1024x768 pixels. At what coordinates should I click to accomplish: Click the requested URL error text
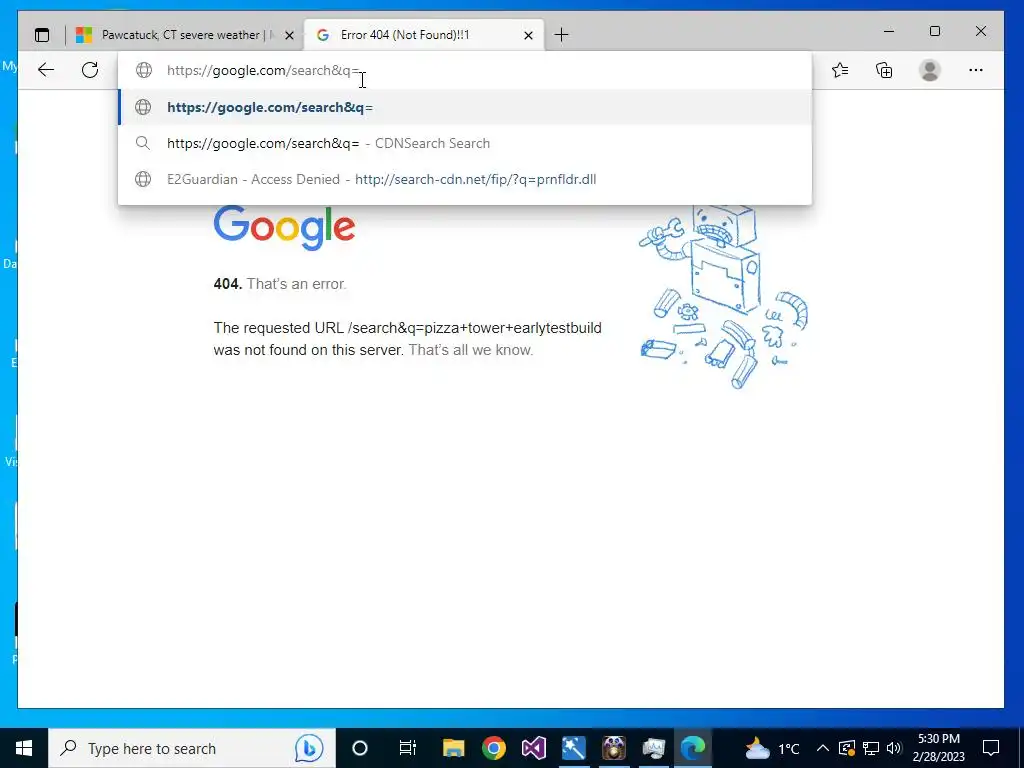click(408, 338)
